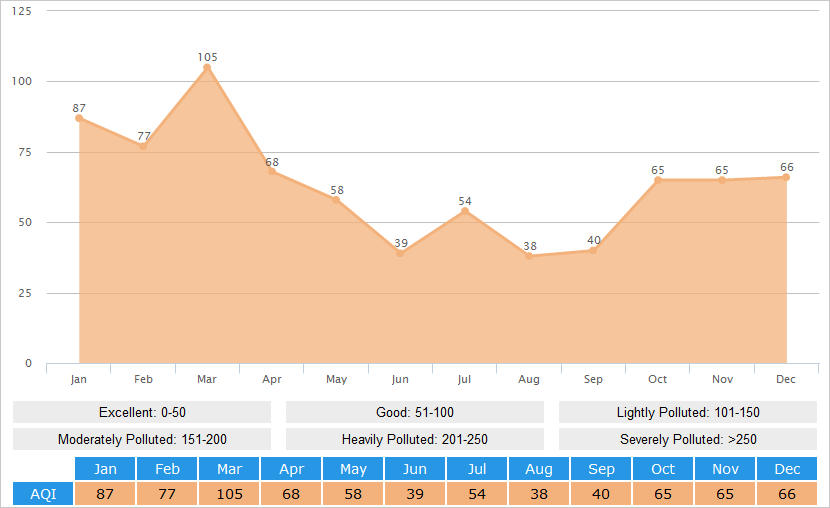Click the April data point at 68
Image resolution: width=830 pixels, height=508 pixels.
pos(272,171)
